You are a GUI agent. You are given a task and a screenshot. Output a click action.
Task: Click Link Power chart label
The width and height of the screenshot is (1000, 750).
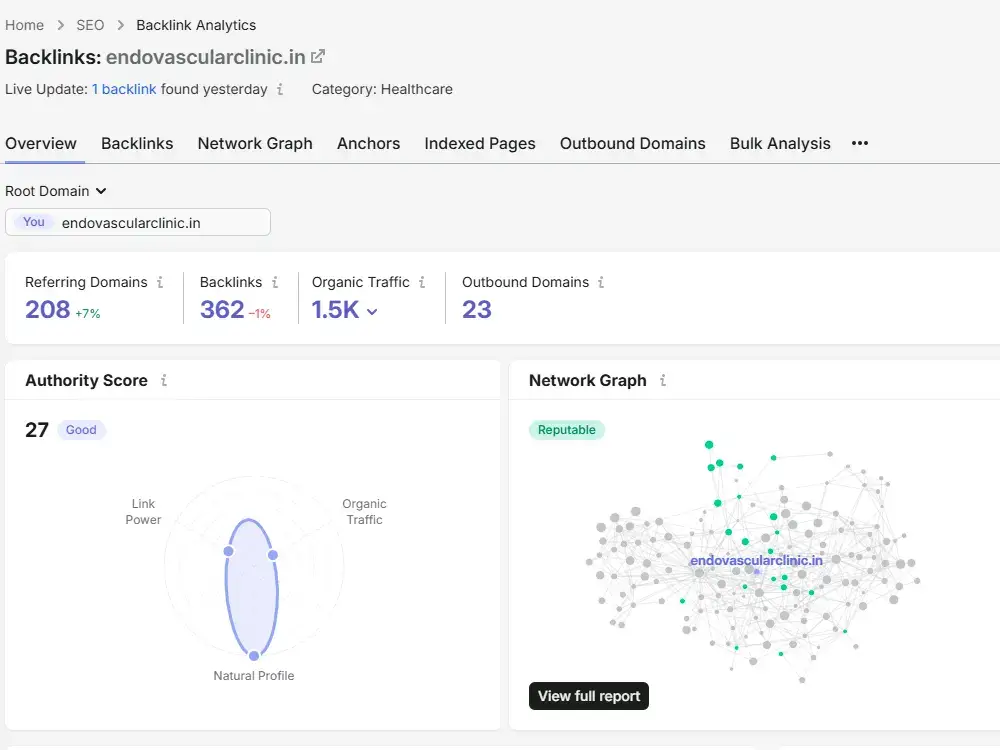tap(143, 511)
